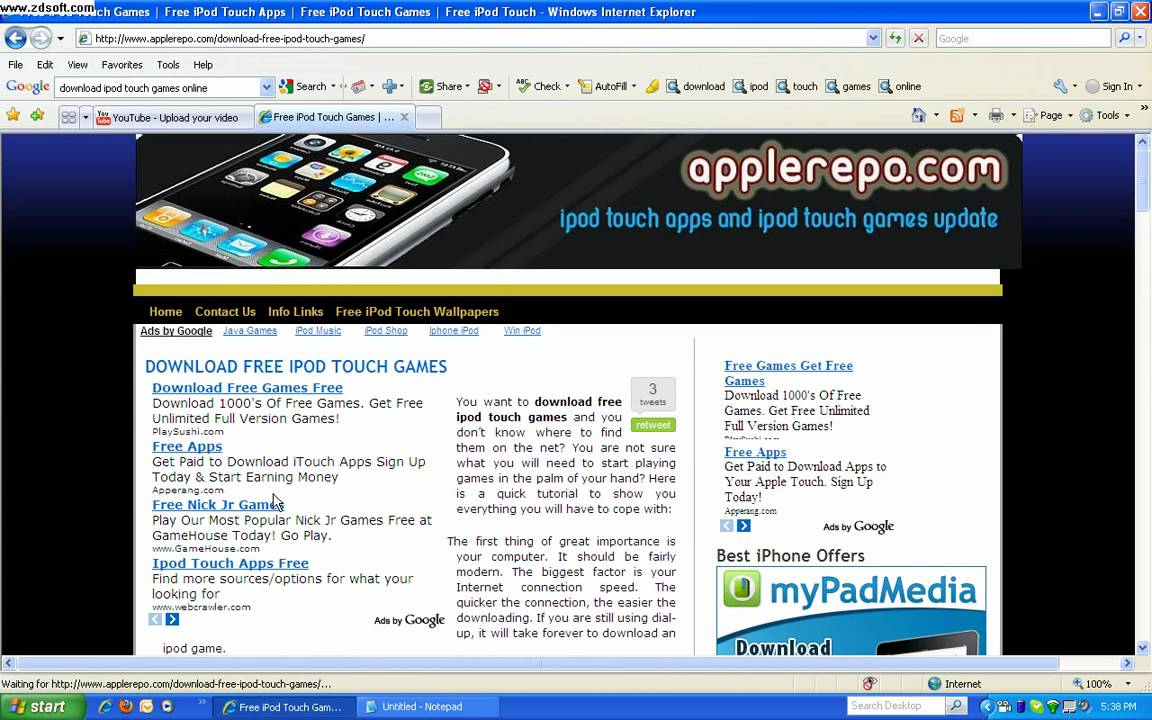
Task: Open the File menu
Action: pos(15,65)
